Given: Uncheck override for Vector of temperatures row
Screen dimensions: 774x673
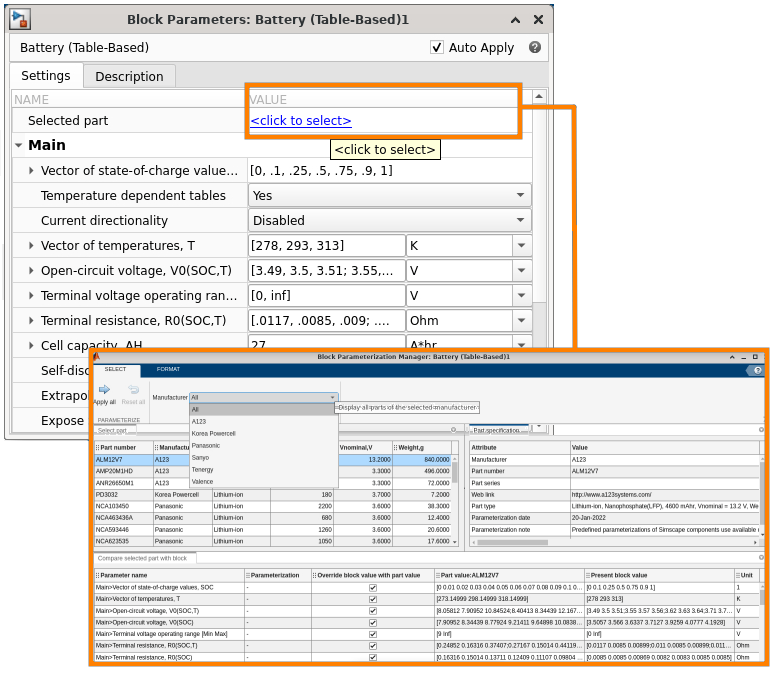Looking at the screenshot, I should pyautogui.click(x=373, y=598).
